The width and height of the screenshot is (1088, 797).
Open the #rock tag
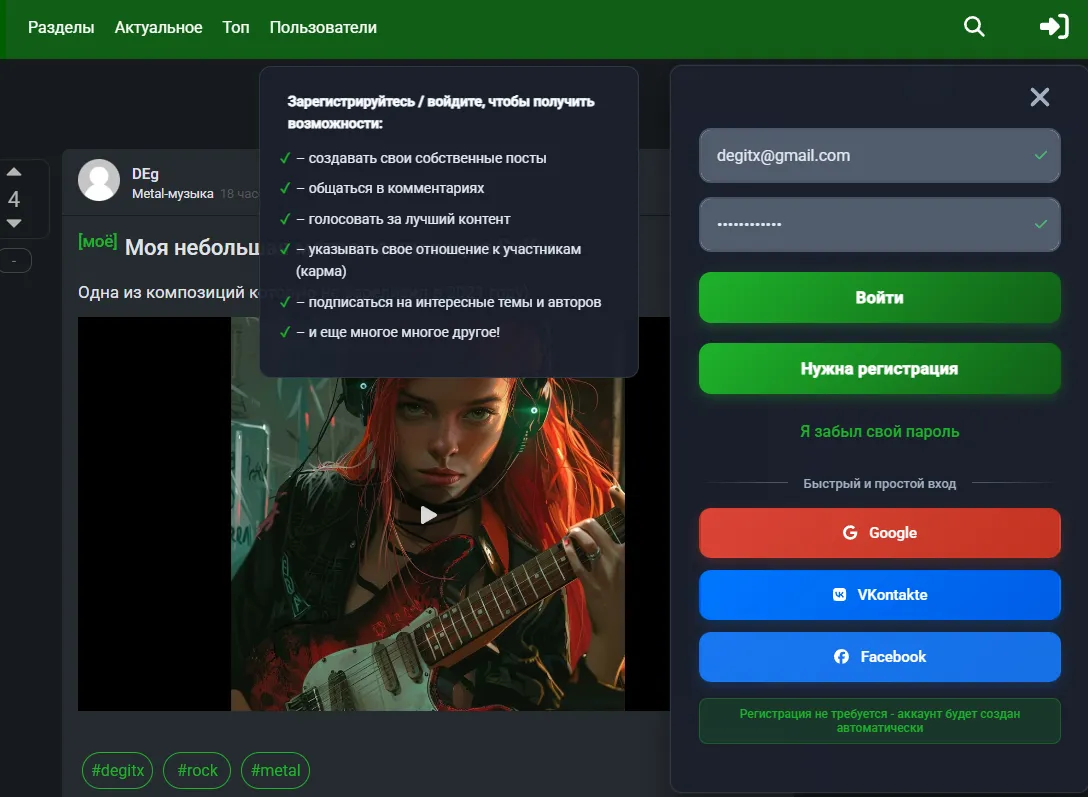(197, 770)
